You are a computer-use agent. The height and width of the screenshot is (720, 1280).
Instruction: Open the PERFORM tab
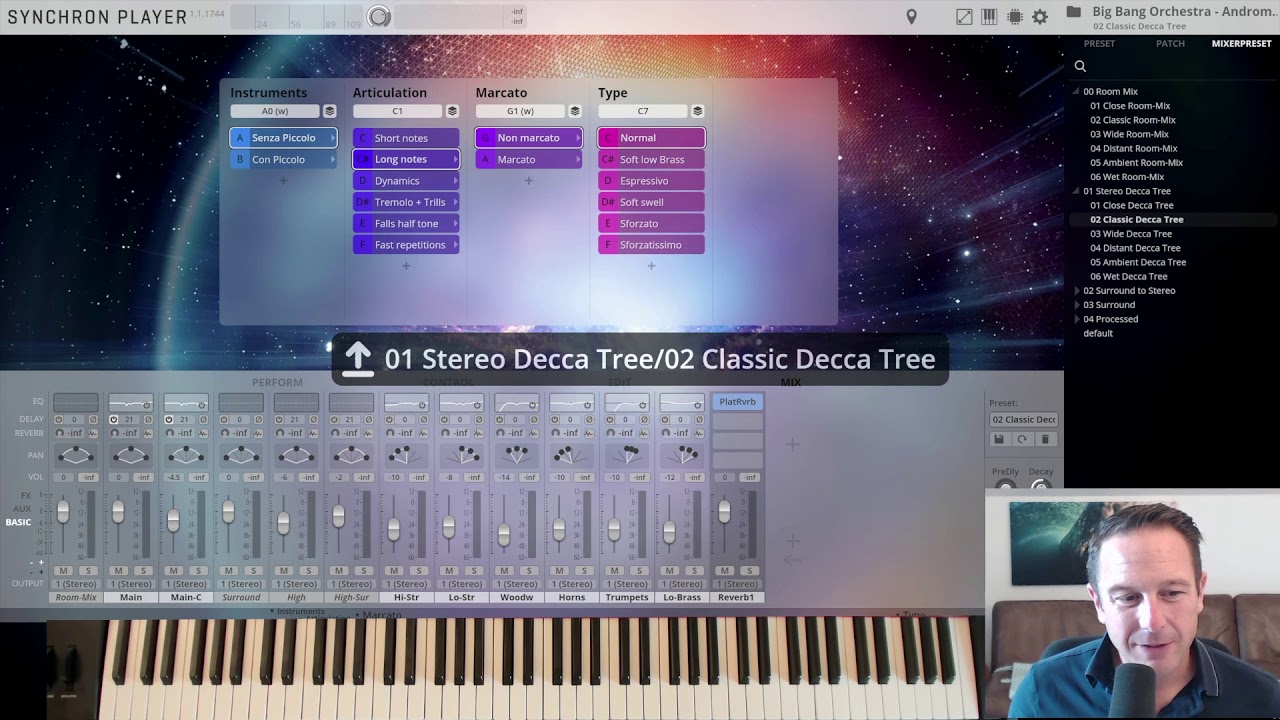[277, 383]
